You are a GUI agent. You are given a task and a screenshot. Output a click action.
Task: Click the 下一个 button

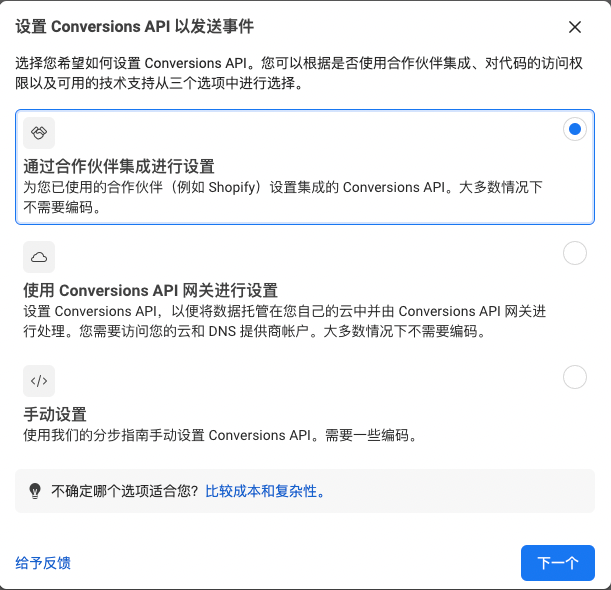point(558,563)
